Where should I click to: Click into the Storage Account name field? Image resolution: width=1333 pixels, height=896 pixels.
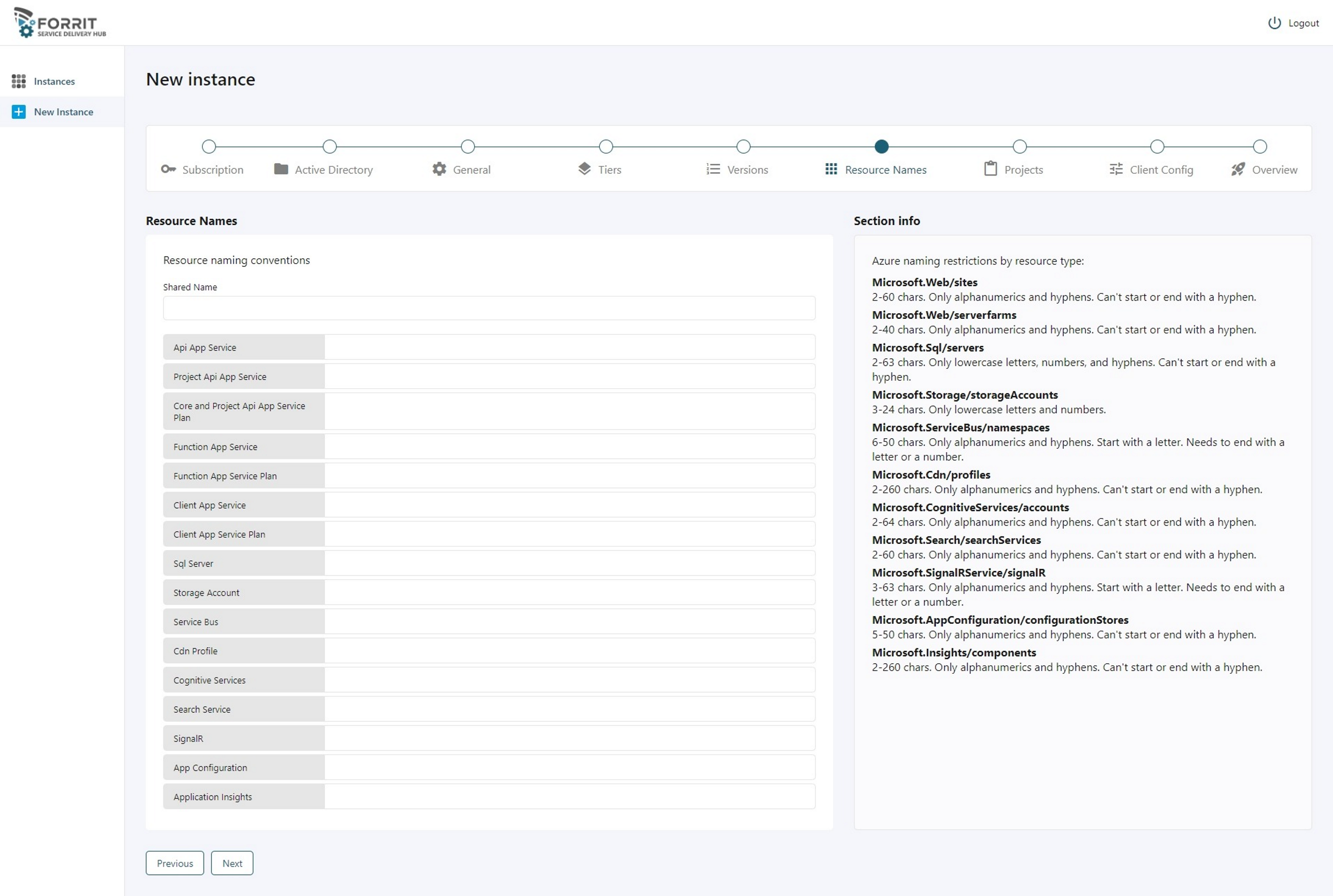coord(569,593)
